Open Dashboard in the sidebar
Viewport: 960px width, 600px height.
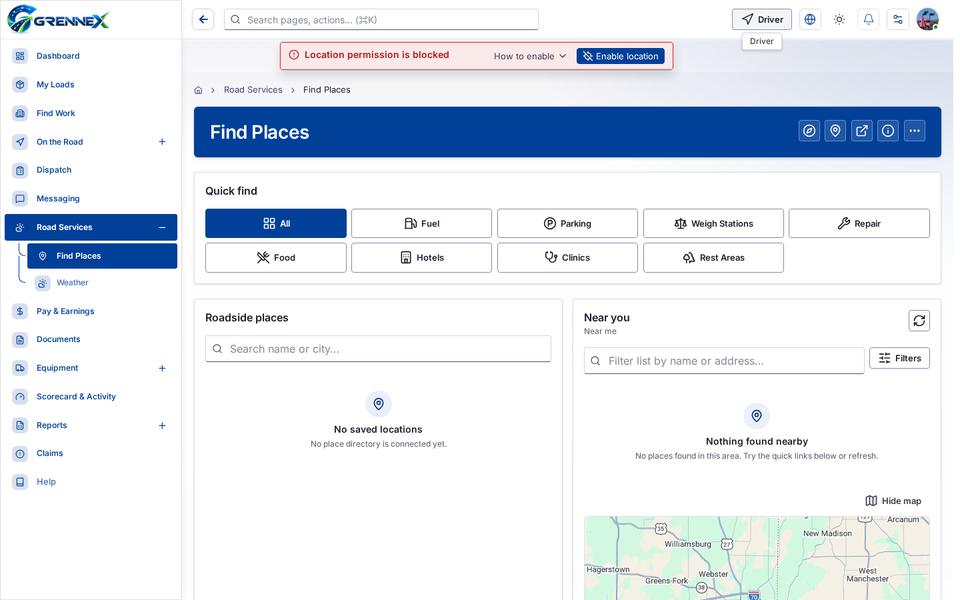91,56
